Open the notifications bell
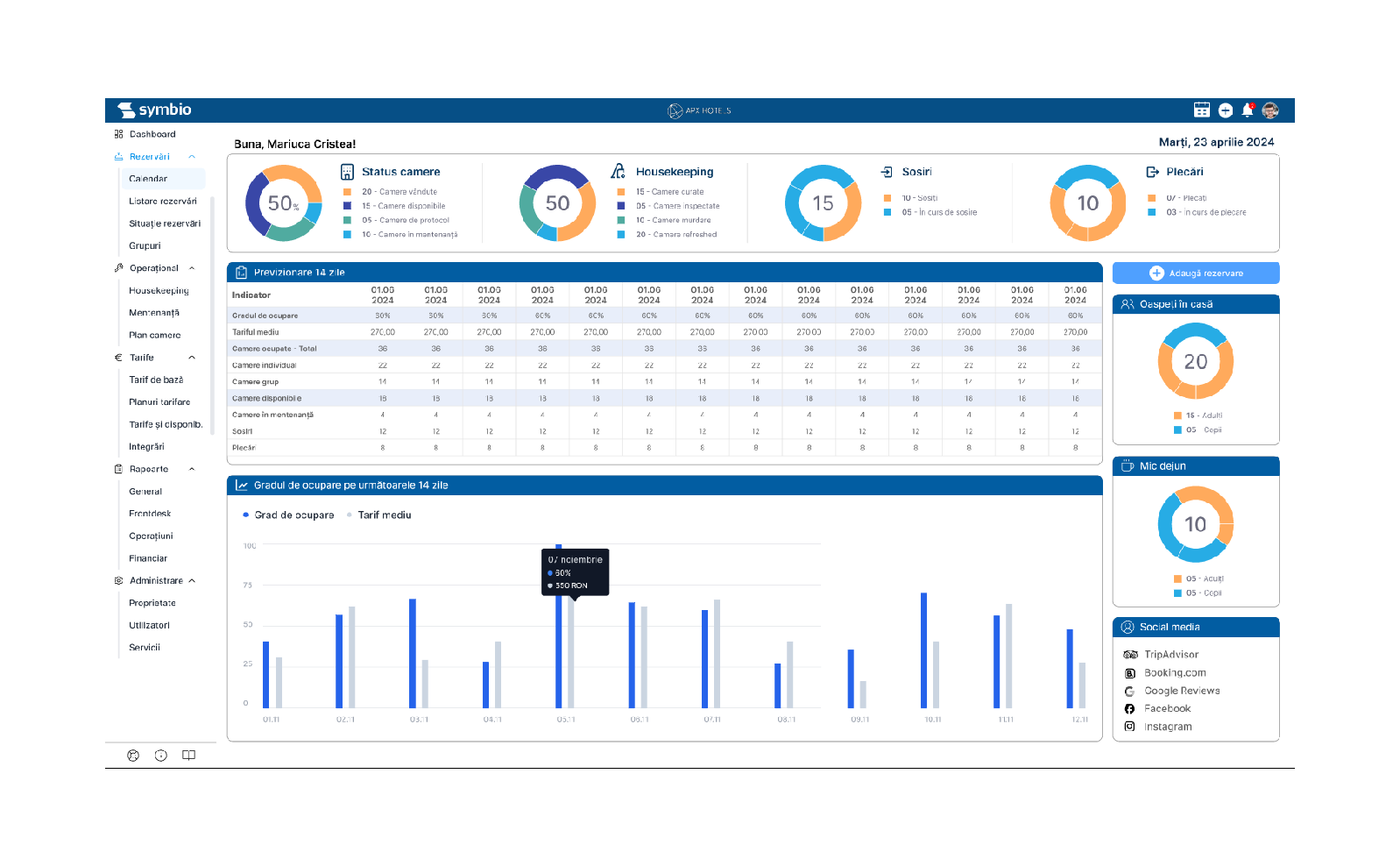 point(1248,110)
